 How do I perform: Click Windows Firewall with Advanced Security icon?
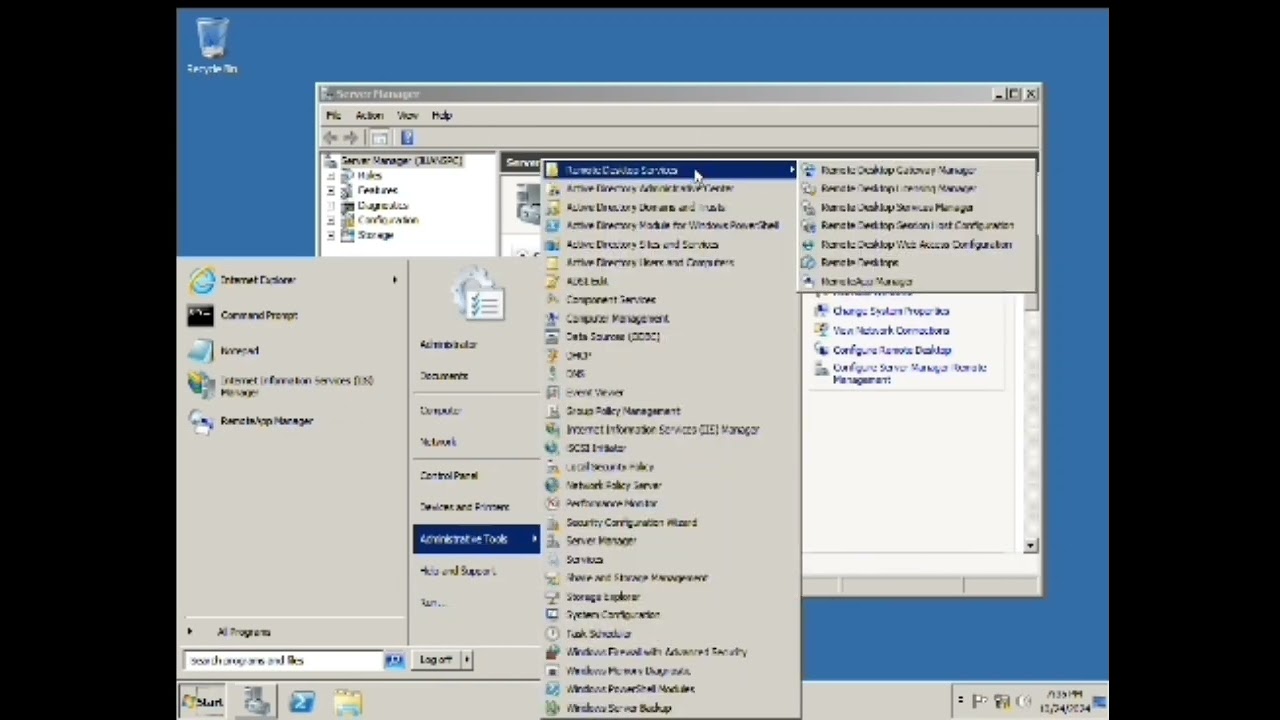coord(553,652)
